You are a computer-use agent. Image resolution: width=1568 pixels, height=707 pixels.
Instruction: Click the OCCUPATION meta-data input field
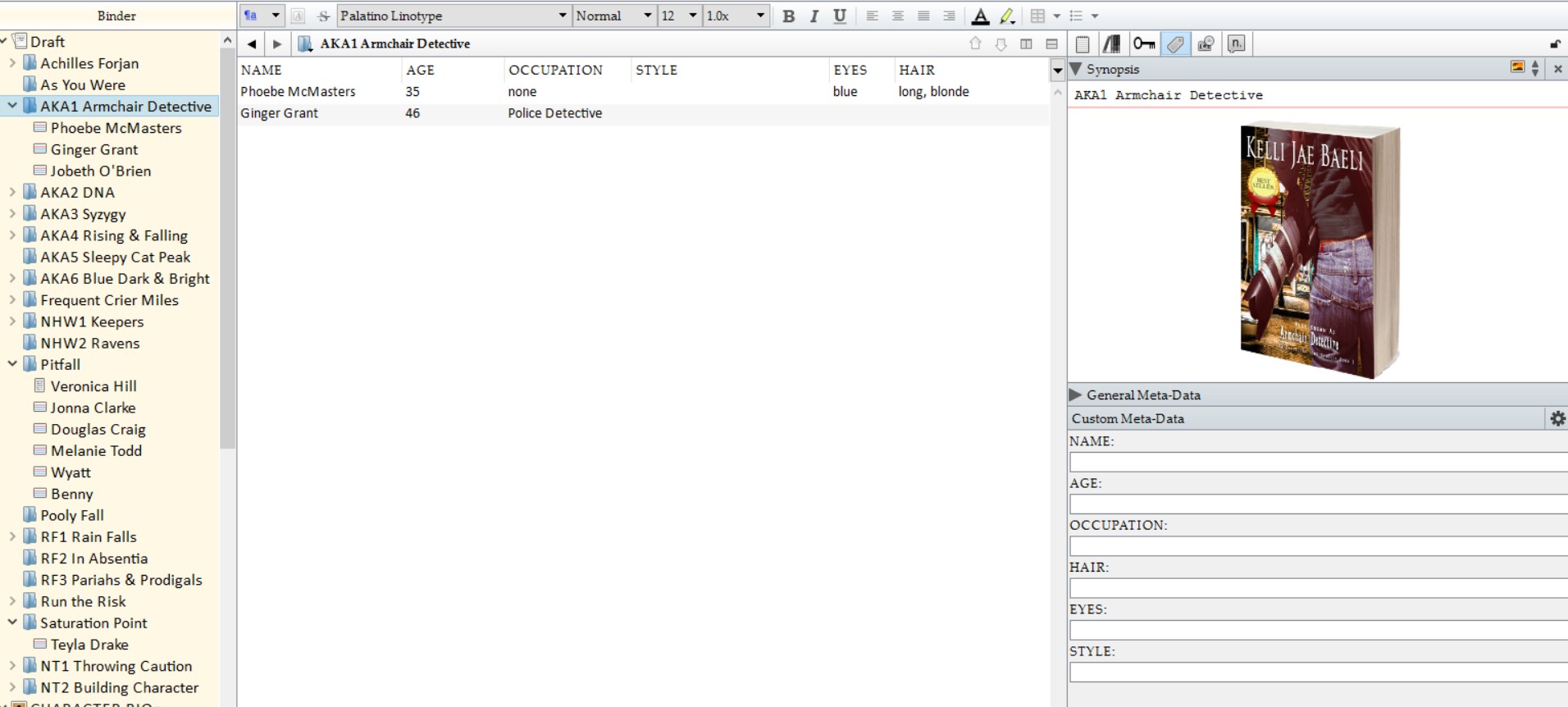[1318, 546]
